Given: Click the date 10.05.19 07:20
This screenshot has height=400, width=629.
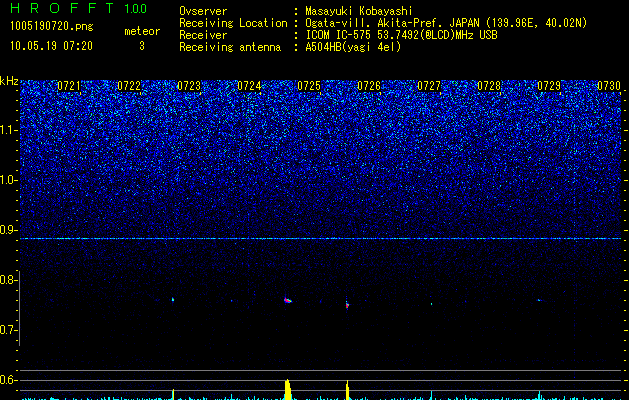Looking at the screenshot, I should tap(51, 46).
